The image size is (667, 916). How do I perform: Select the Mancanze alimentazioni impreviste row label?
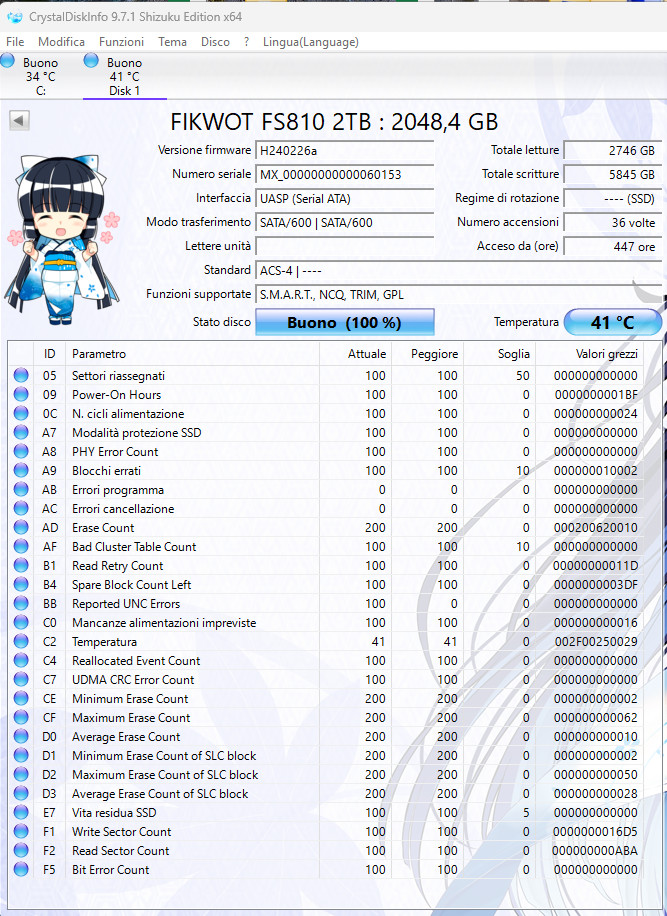pos(164,623)
